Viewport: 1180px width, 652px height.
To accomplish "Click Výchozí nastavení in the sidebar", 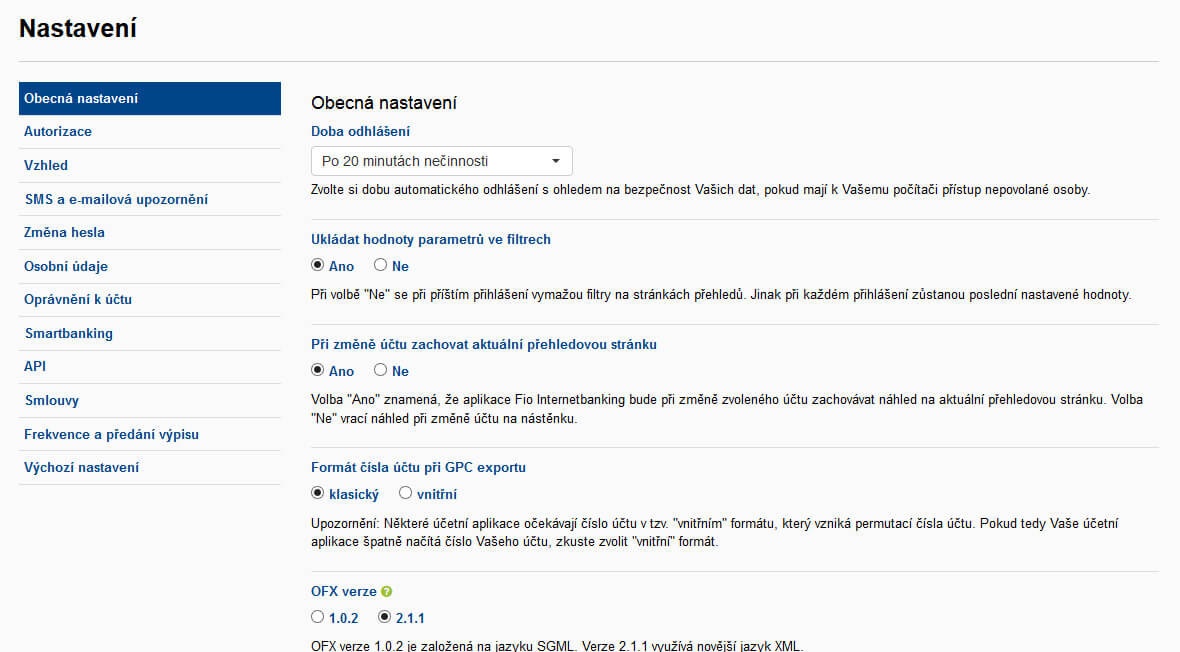I will pyautogui.click(x=81, y=467).
